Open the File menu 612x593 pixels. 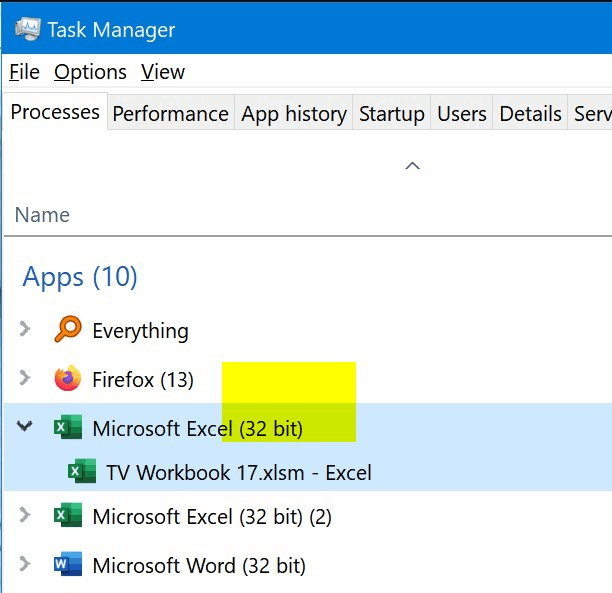24,72
